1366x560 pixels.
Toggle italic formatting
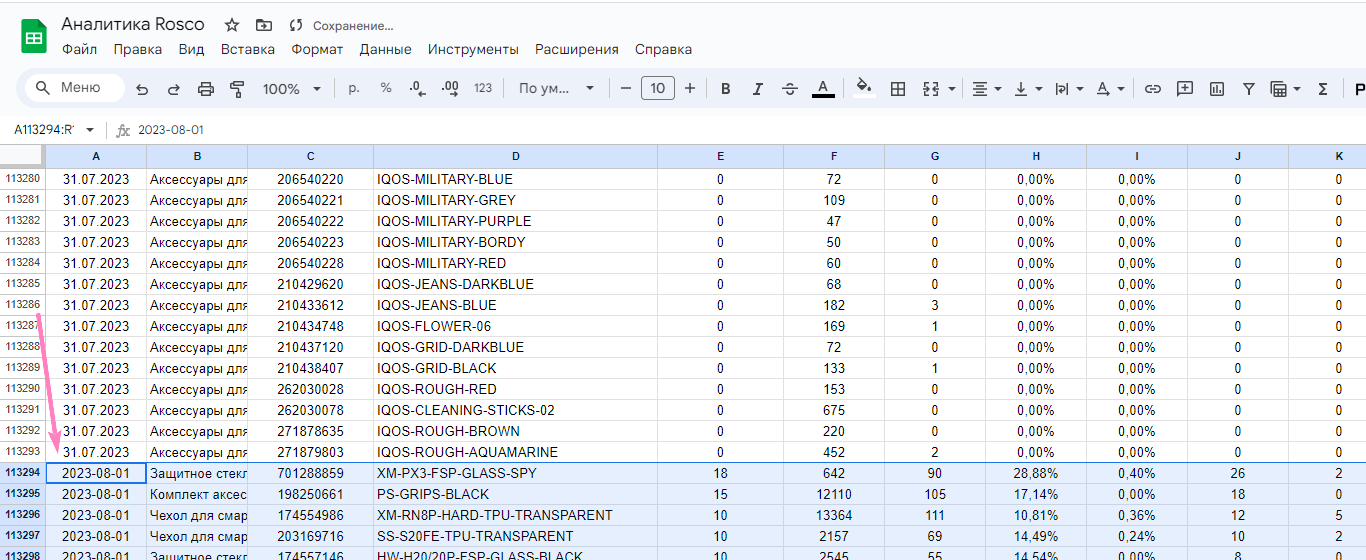pyautogui.click(x=758, y=89)
